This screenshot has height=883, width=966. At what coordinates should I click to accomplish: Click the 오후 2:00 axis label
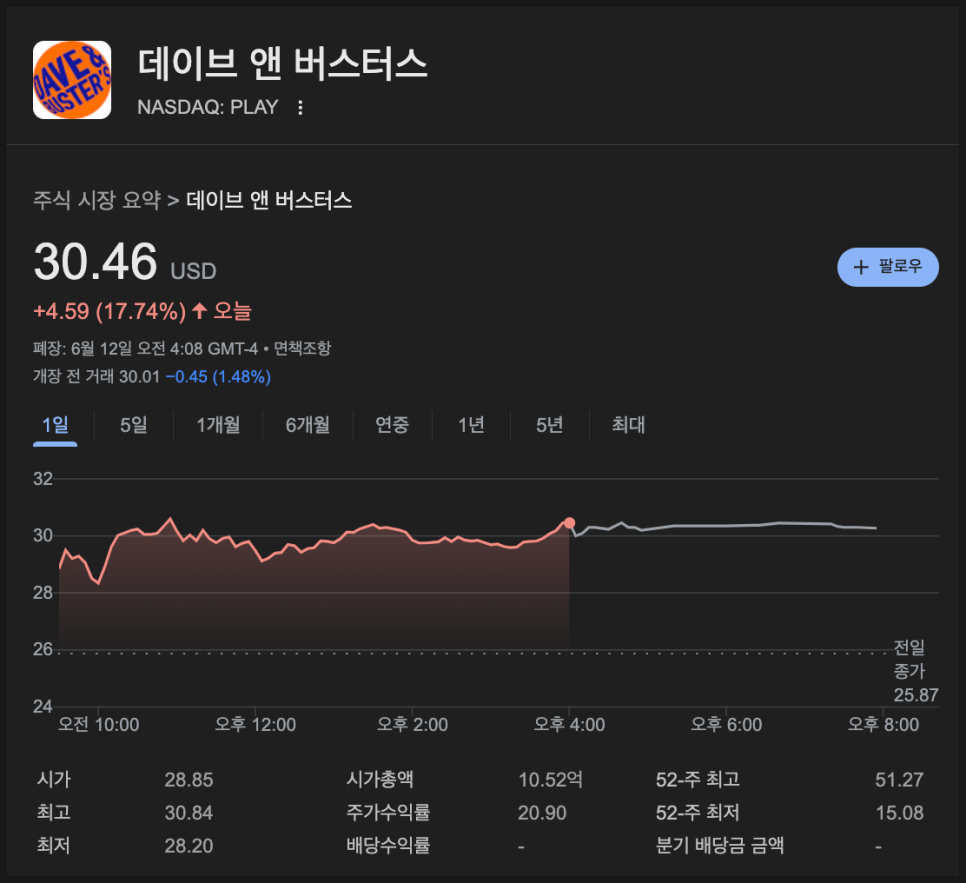click(413, 725)
